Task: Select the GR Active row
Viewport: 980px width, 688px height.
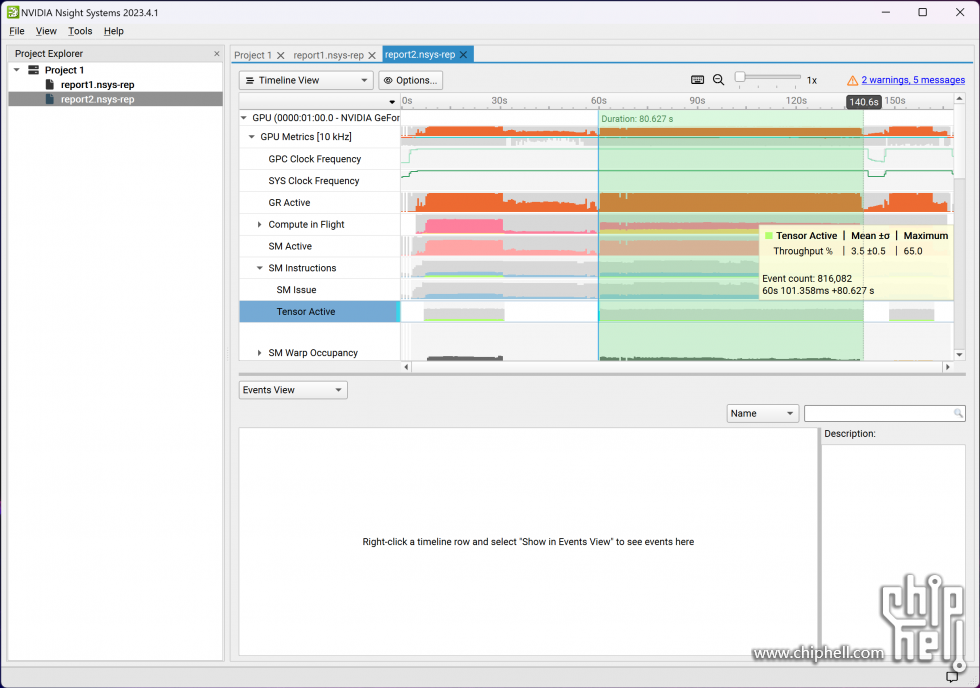Action: pyautogui.click(x=319, y=202)
